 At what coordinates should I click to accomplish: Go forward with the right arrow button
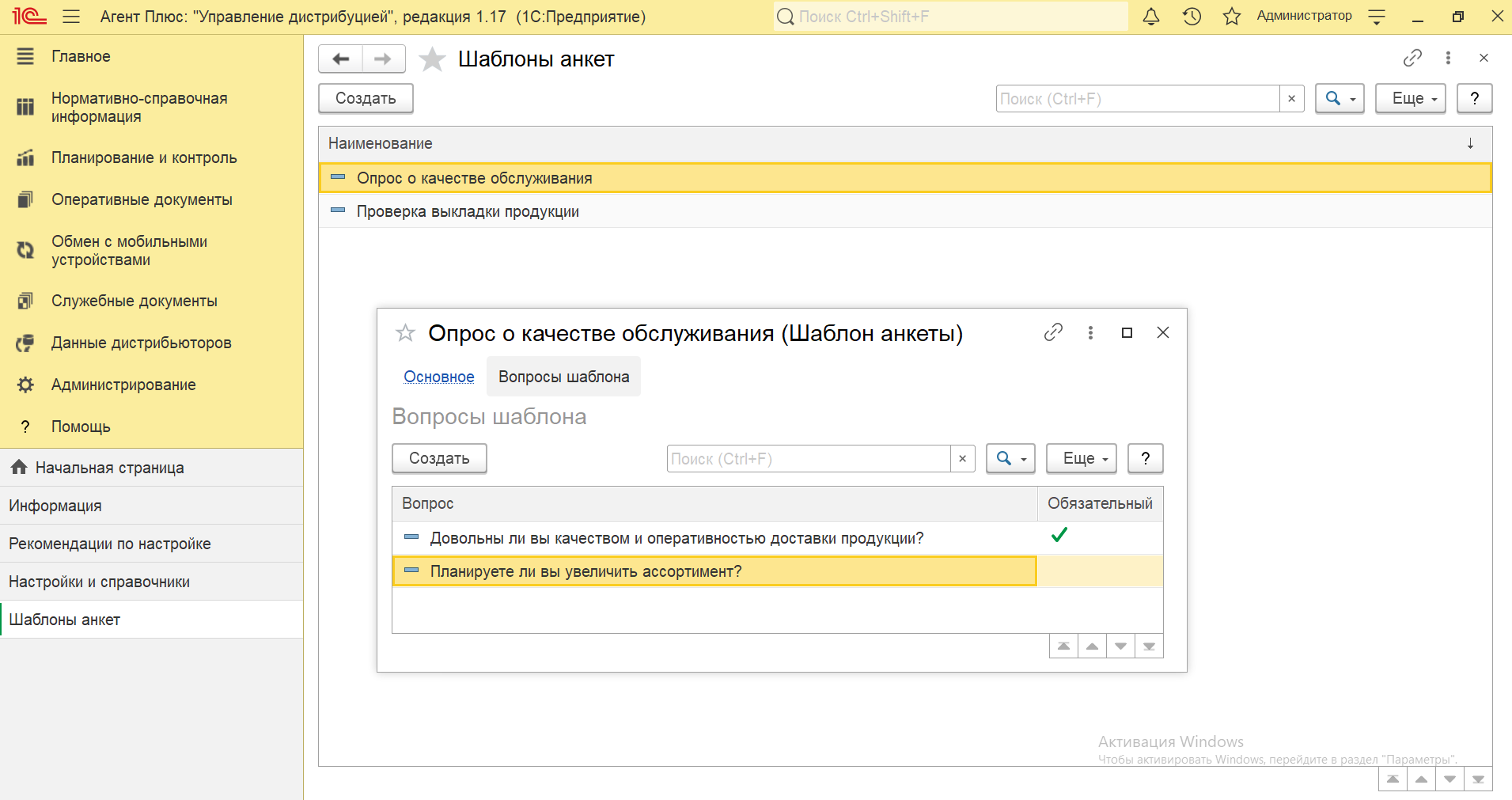(x=384, y=59)
